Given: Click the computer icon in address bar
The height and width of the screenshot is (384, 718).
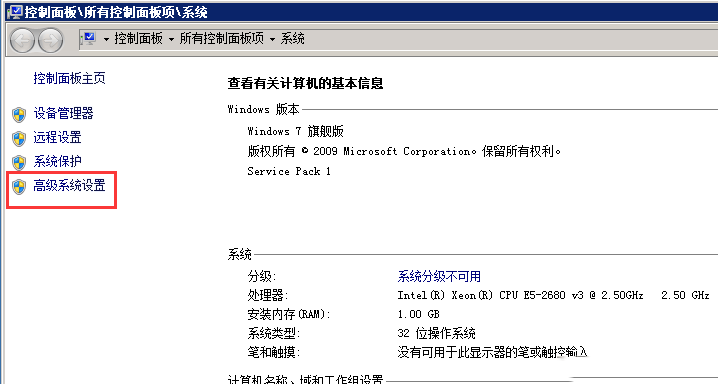Looking at the screenshot, I should (x=89, y=39).
